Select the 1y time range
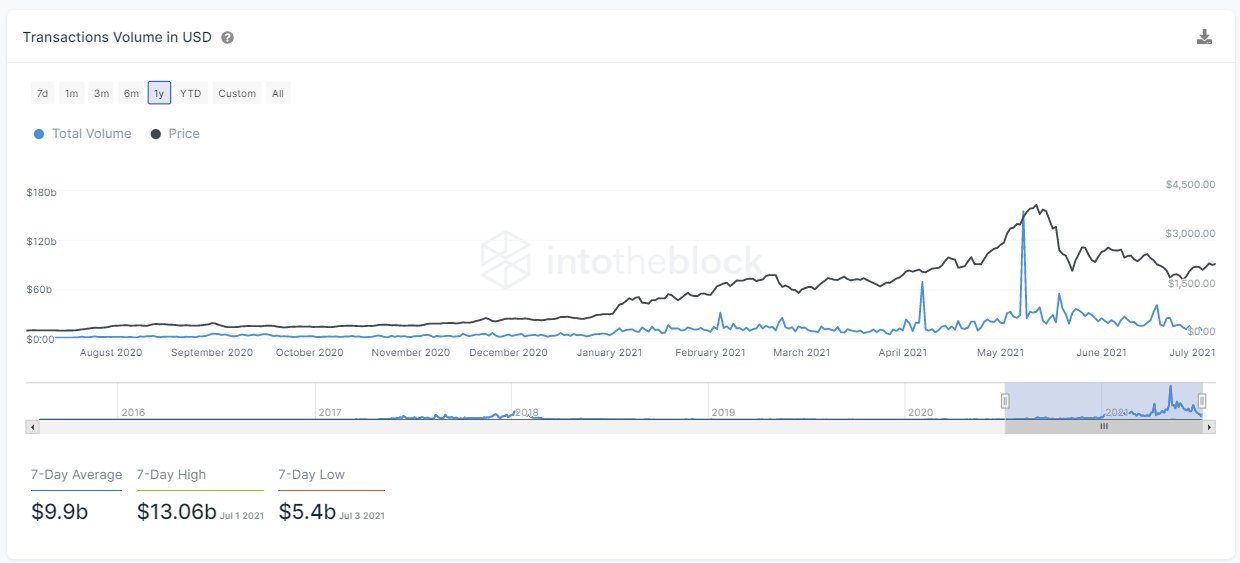 [x=159, y=93]
